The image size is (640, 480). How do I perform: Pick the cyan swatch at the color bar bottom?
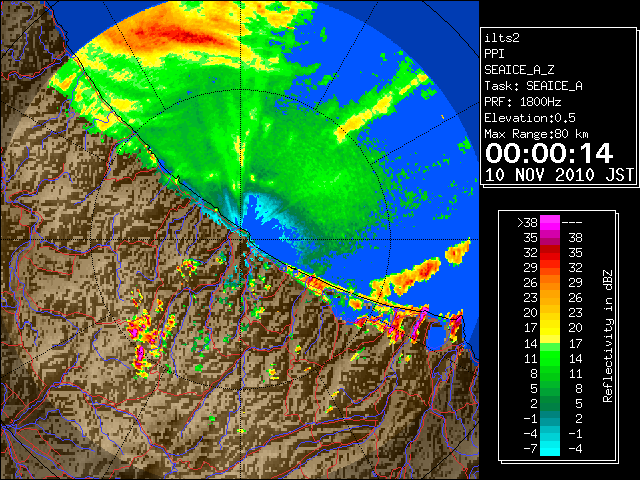[x=550, y=448]
